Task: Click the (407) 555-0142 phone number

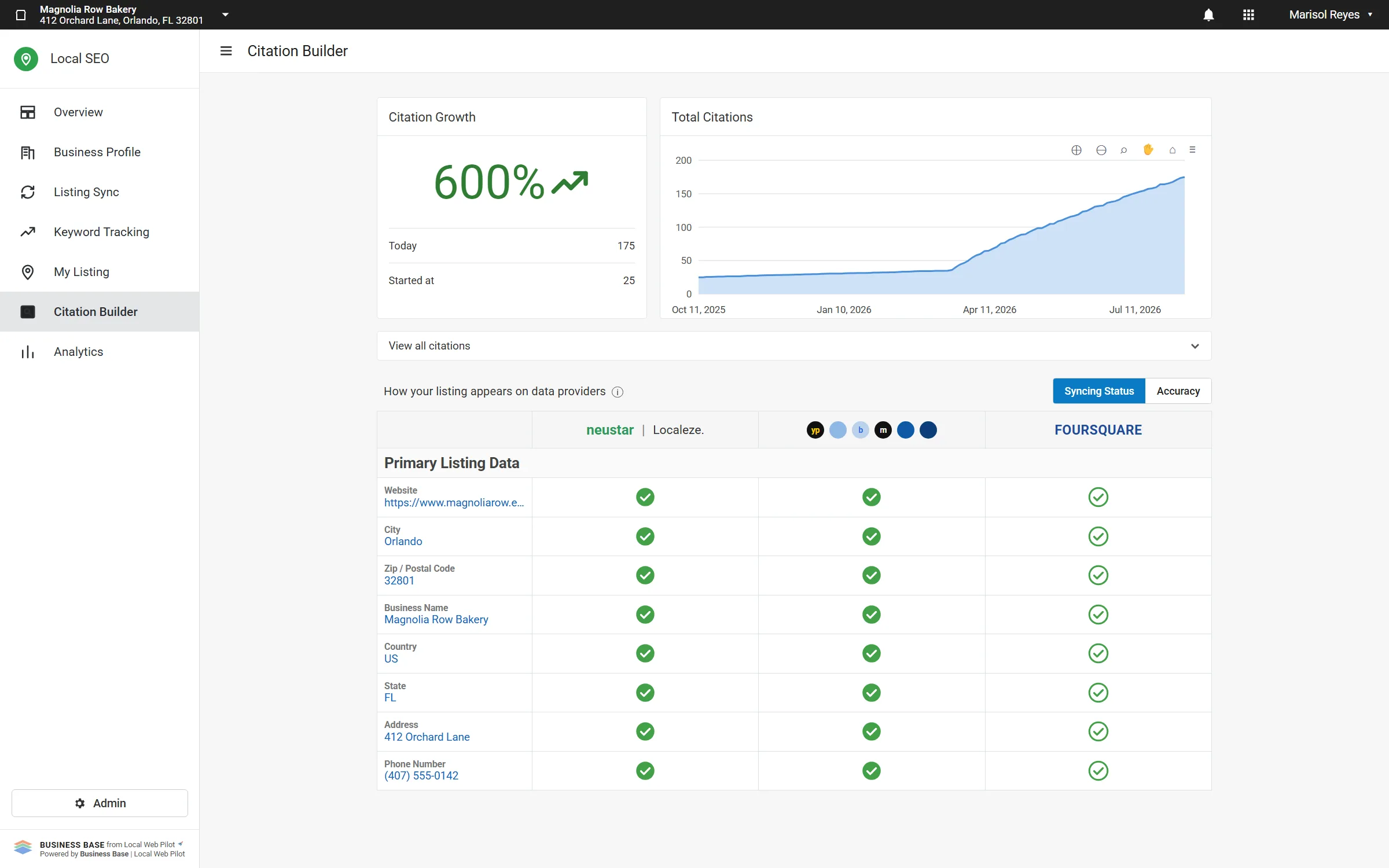Action: [x=421, y=776]
